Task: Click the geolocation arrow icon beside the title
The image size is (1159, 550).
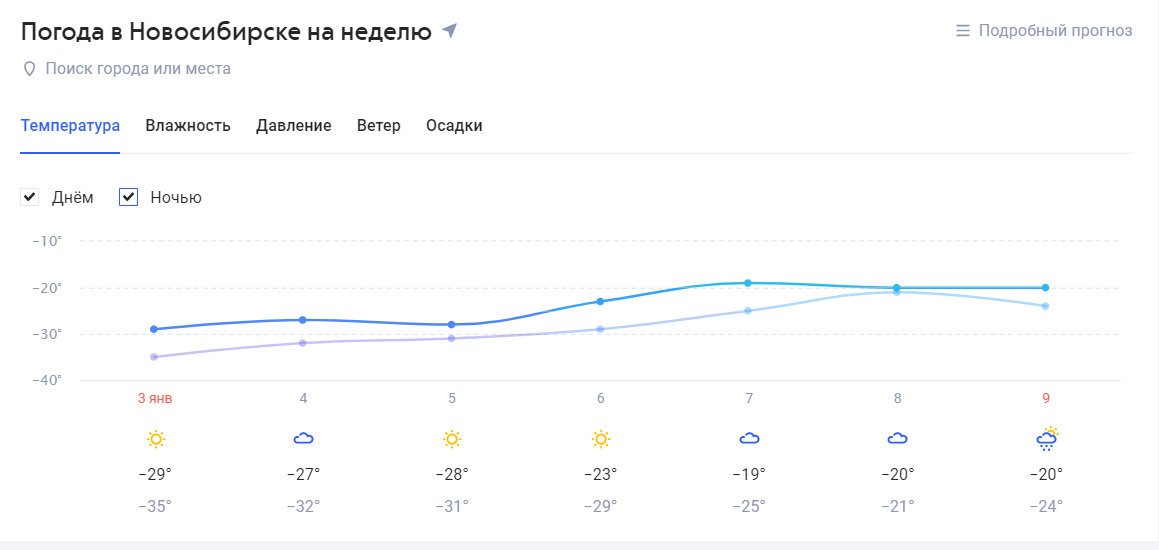Action: coord(449,31)
